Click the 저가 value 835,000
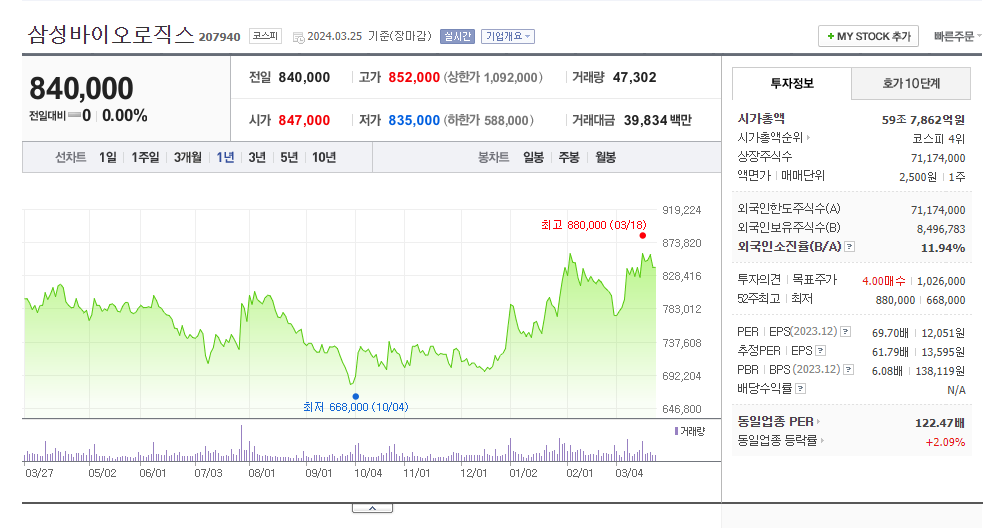Viewport: 1007px width, 528px height. [x=414, y=121]
